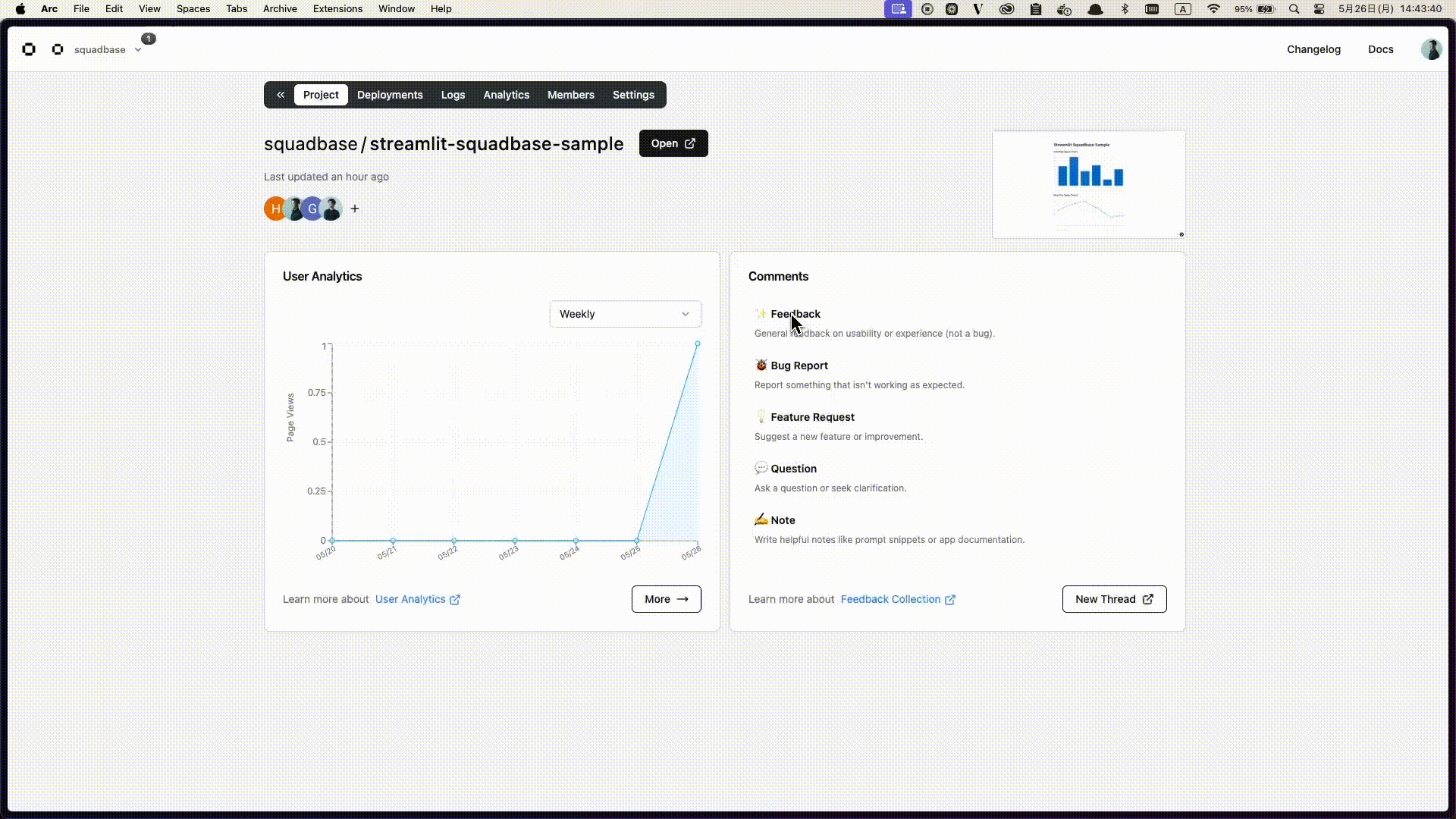Click the purple G member avatar

[312, 209]
